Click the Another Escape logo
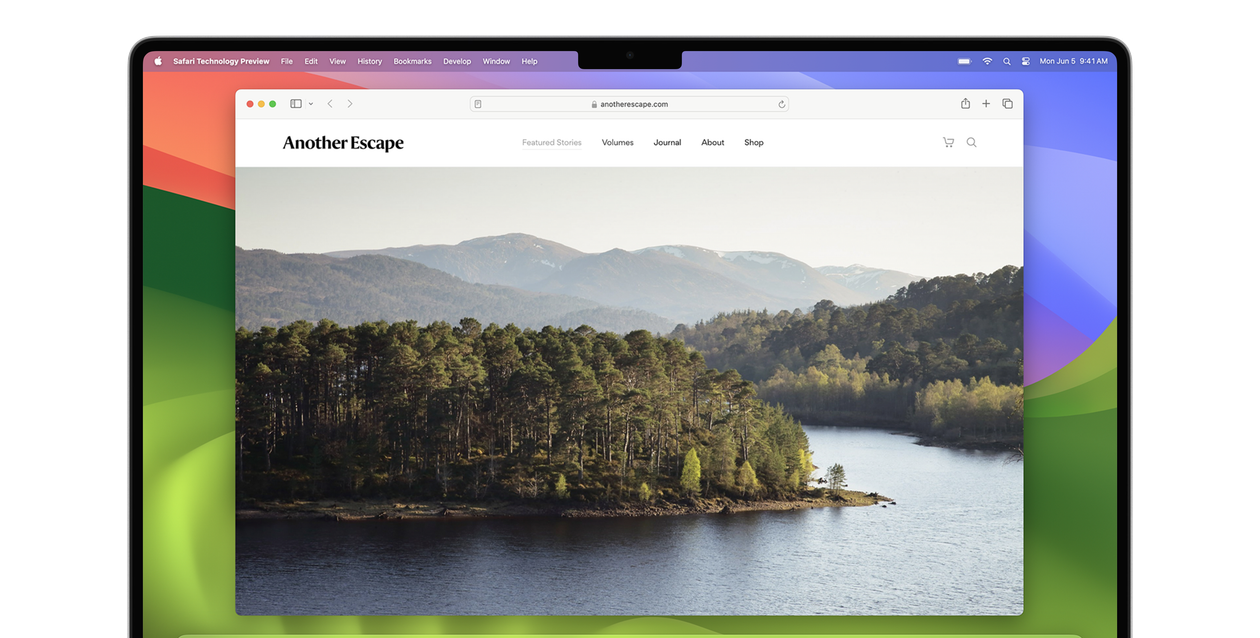The width and height of the screenshot is (1260, 638). point(343,143)
